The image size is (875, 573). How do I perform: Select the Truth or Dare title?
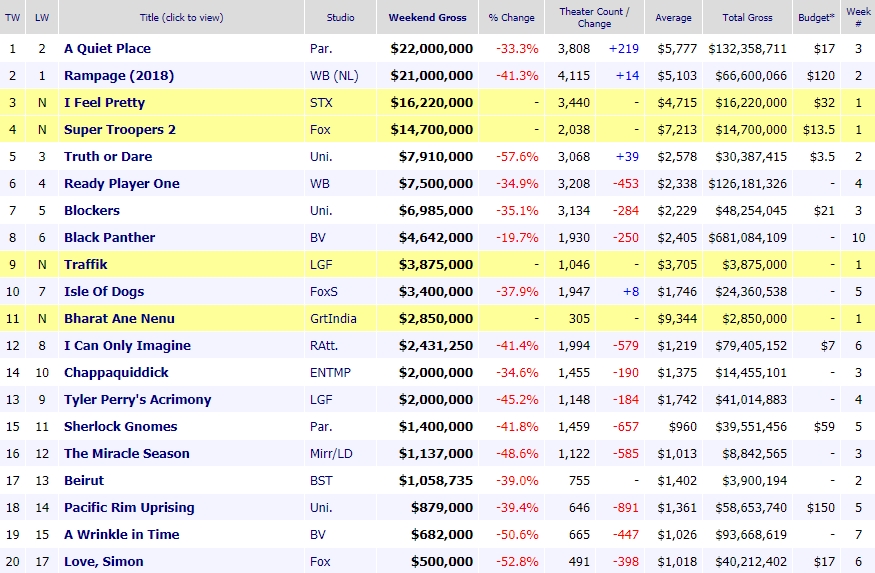point(108,156)
